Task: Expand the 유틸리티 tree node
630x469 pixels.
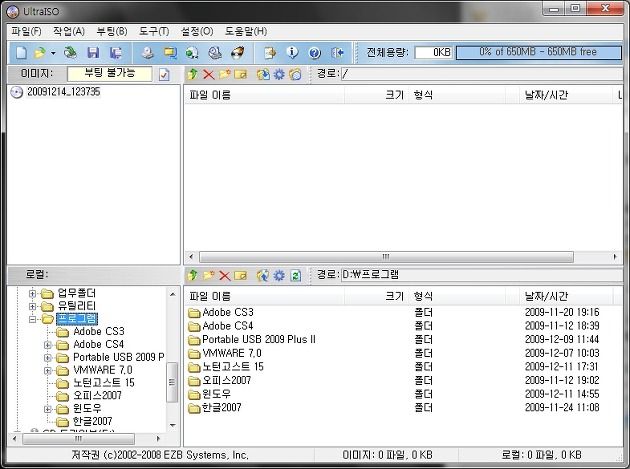Action: (x=33, y=306)
